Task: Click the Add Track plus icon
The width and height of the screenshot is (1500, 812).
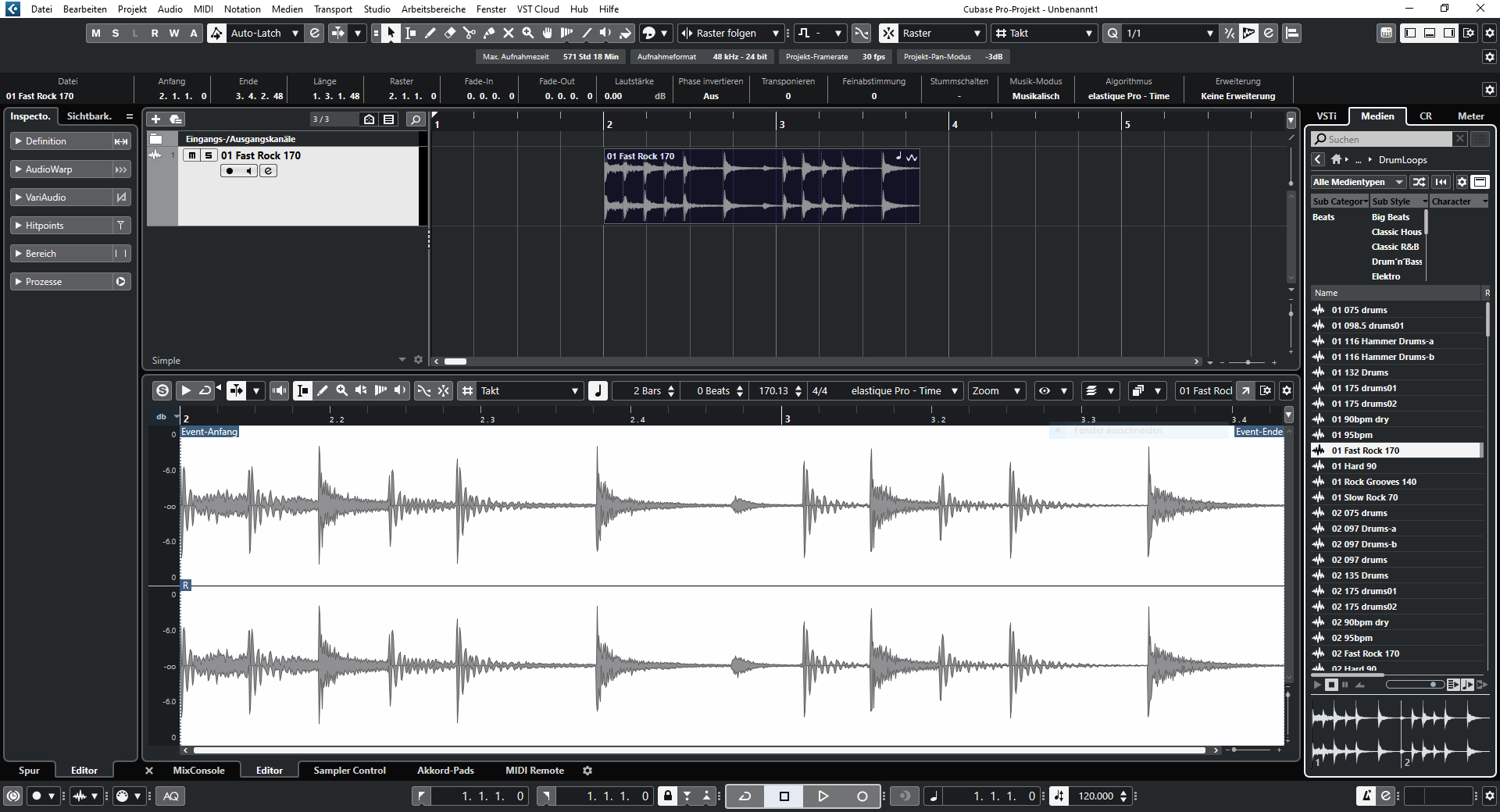Action: (x=155, y=119)
